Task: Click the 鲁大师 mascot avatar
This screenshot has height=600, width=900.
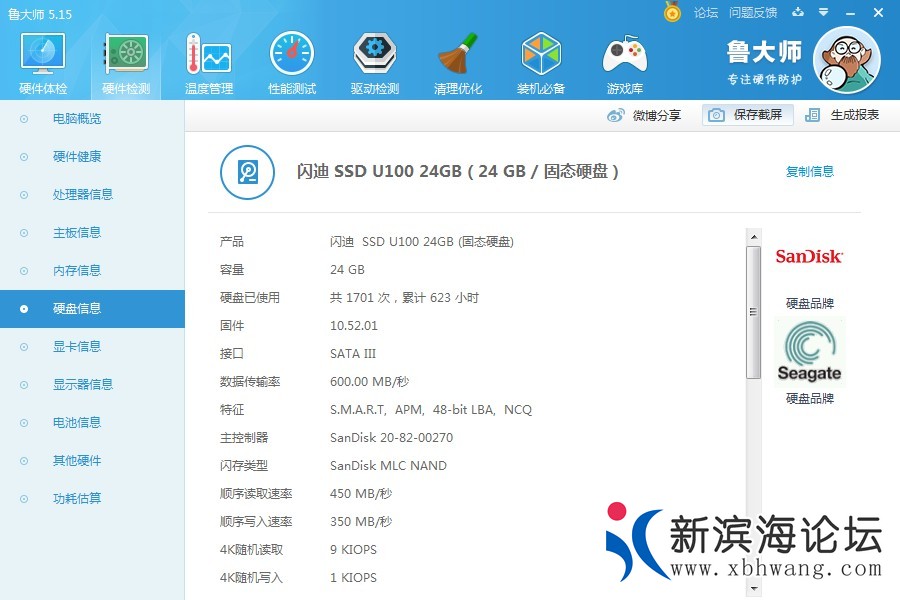Action: tap(846, 60)
